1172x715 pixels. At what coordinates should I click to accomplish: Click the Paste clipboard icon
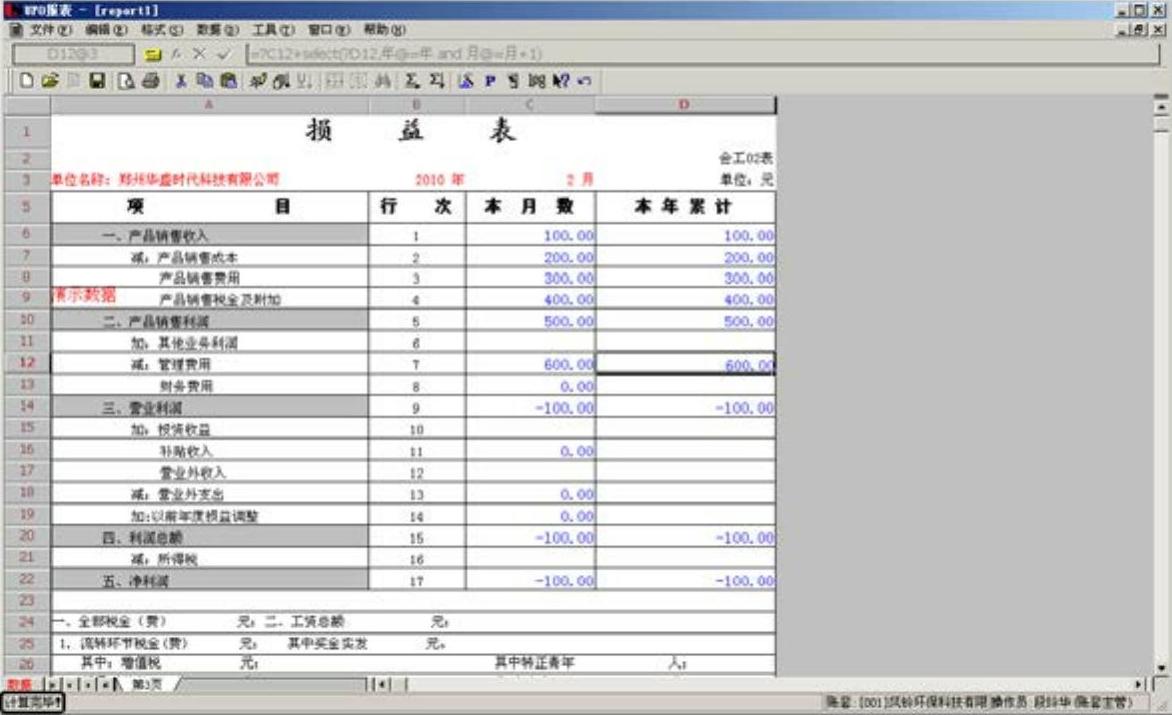pyautogui.click(x=229, y=81)
